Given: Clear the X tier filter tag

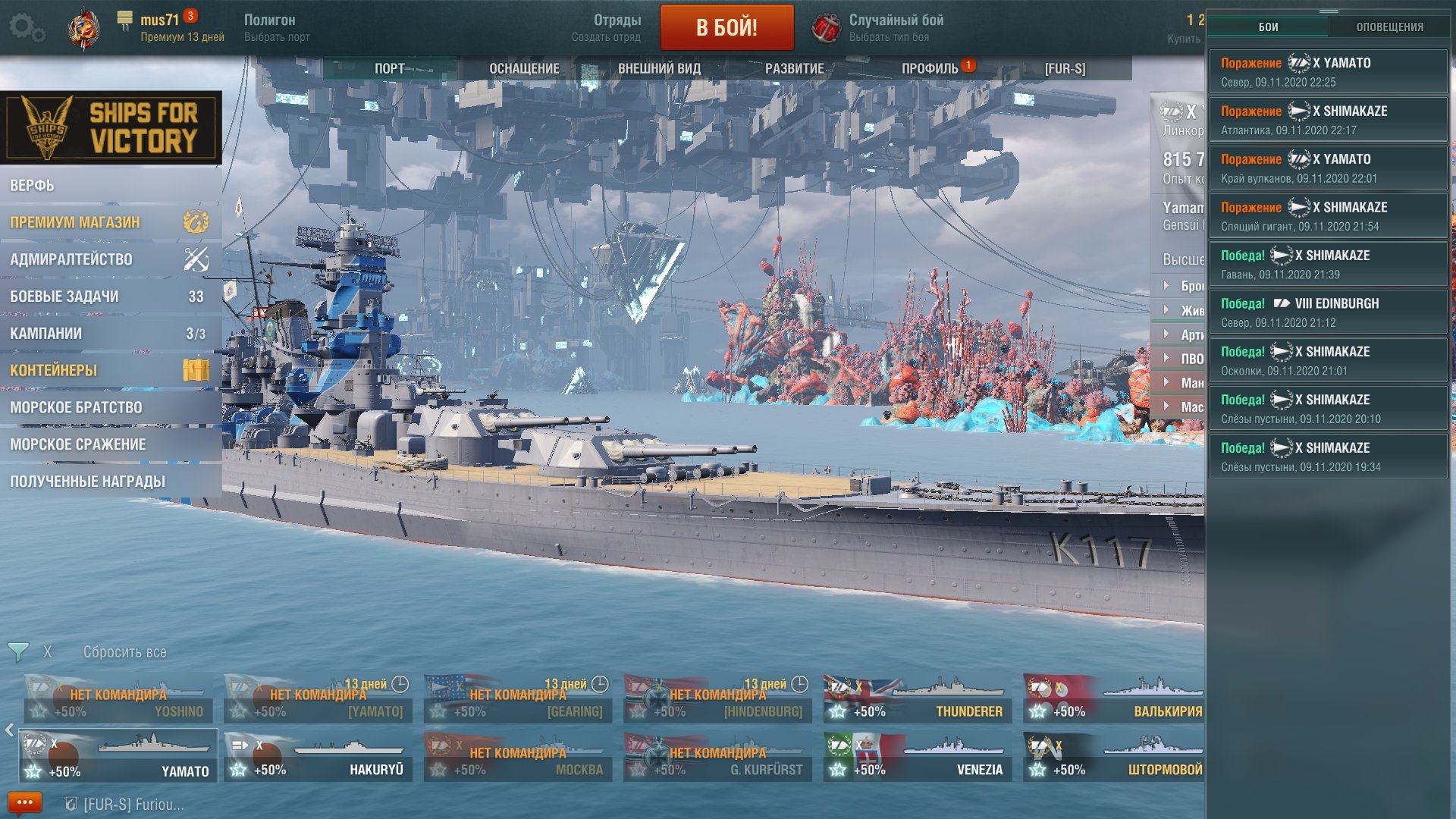Looking at the screenshot, I should click(x=48, y=651).
